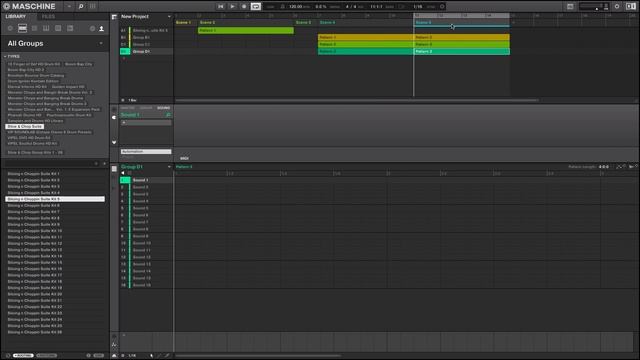
Task: Select the highlighted Slice & Chop Suite tag
Action: coord(24,127)
